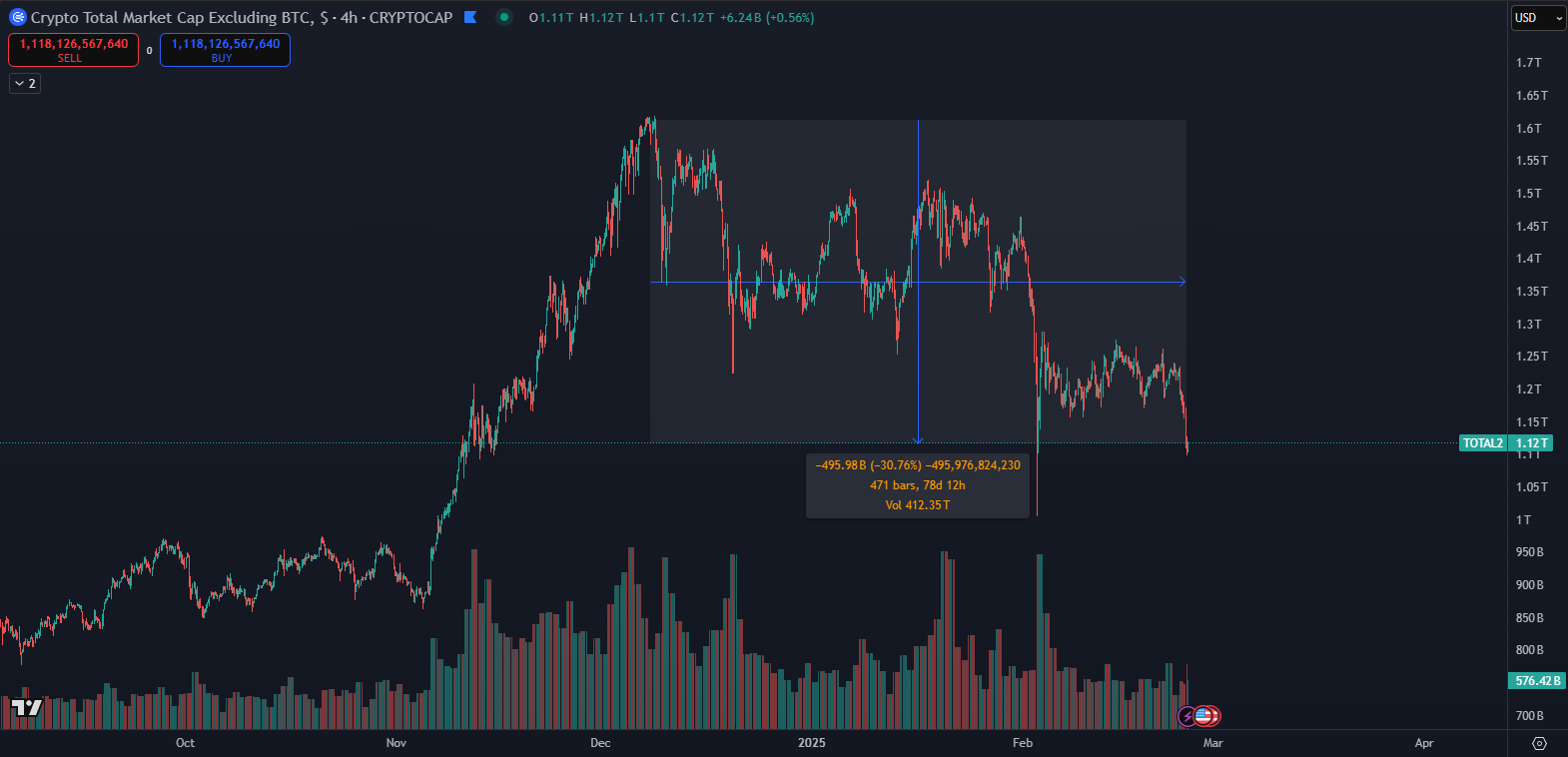Screen dimensions: 1568x757
Task: Click the measurement info box showing -30.76%
Action: (x=917, y=485)
